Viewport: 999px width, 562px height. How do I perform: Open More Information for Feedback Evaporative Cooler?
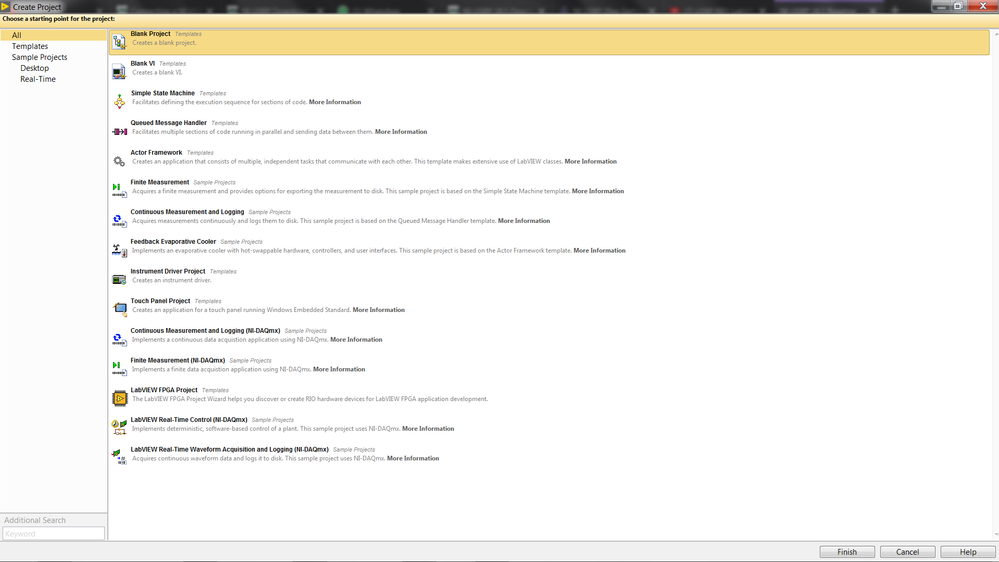(x=600, y=250)
